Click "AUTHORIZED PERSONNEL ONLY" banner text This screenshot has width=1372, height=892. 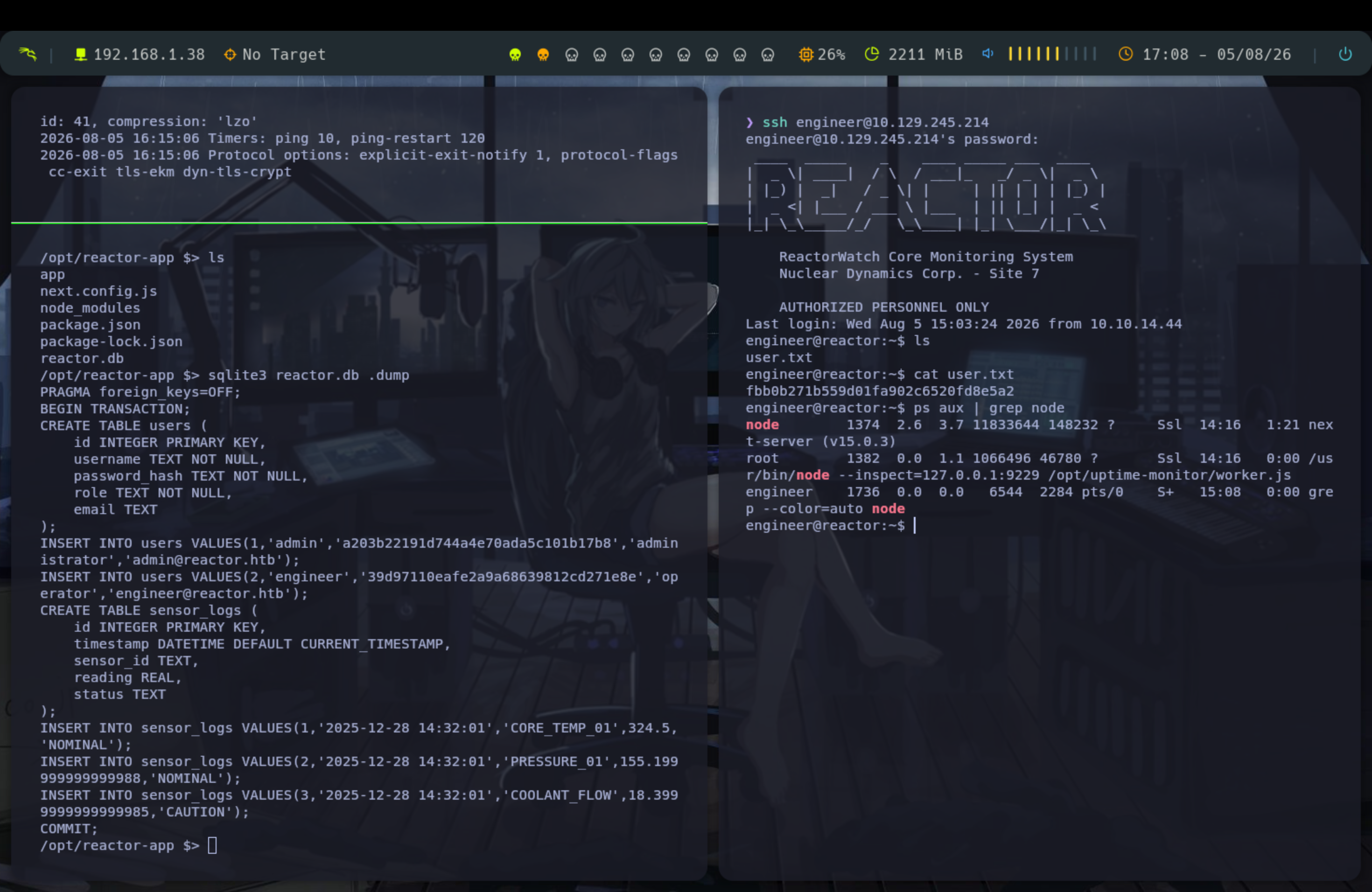884,307
